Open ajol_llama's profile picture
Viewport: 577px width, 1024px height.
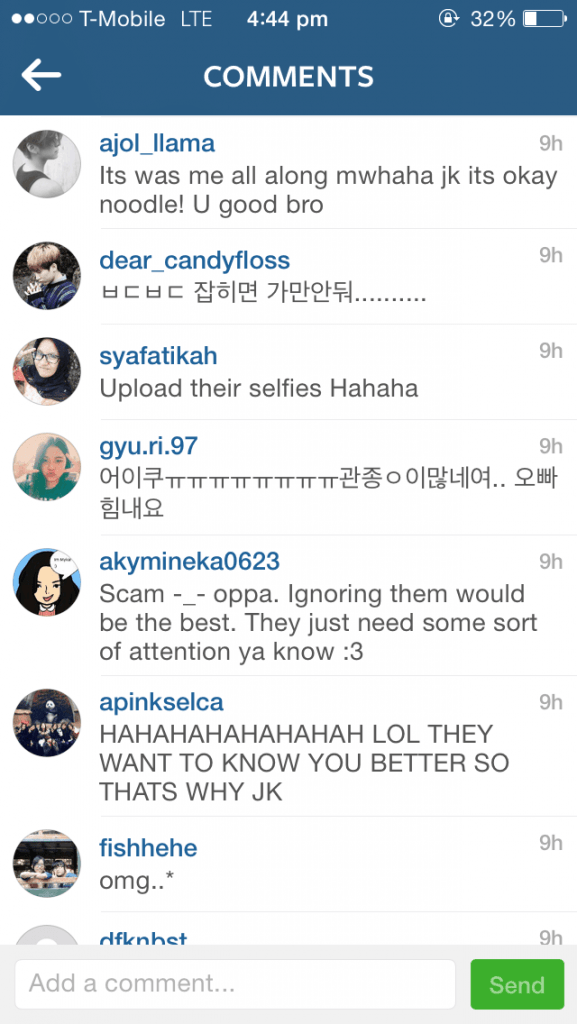[47, 163]
